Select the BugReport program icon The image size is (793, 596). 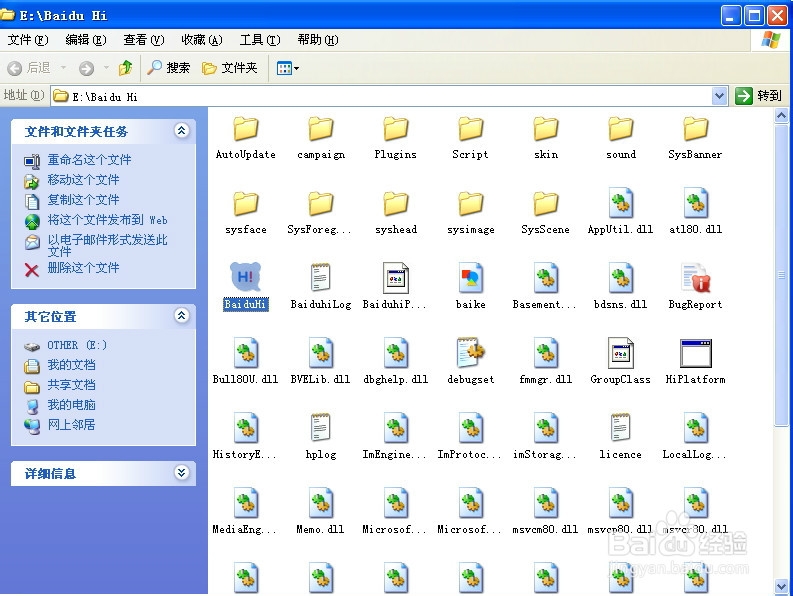[x=695, y=277]
